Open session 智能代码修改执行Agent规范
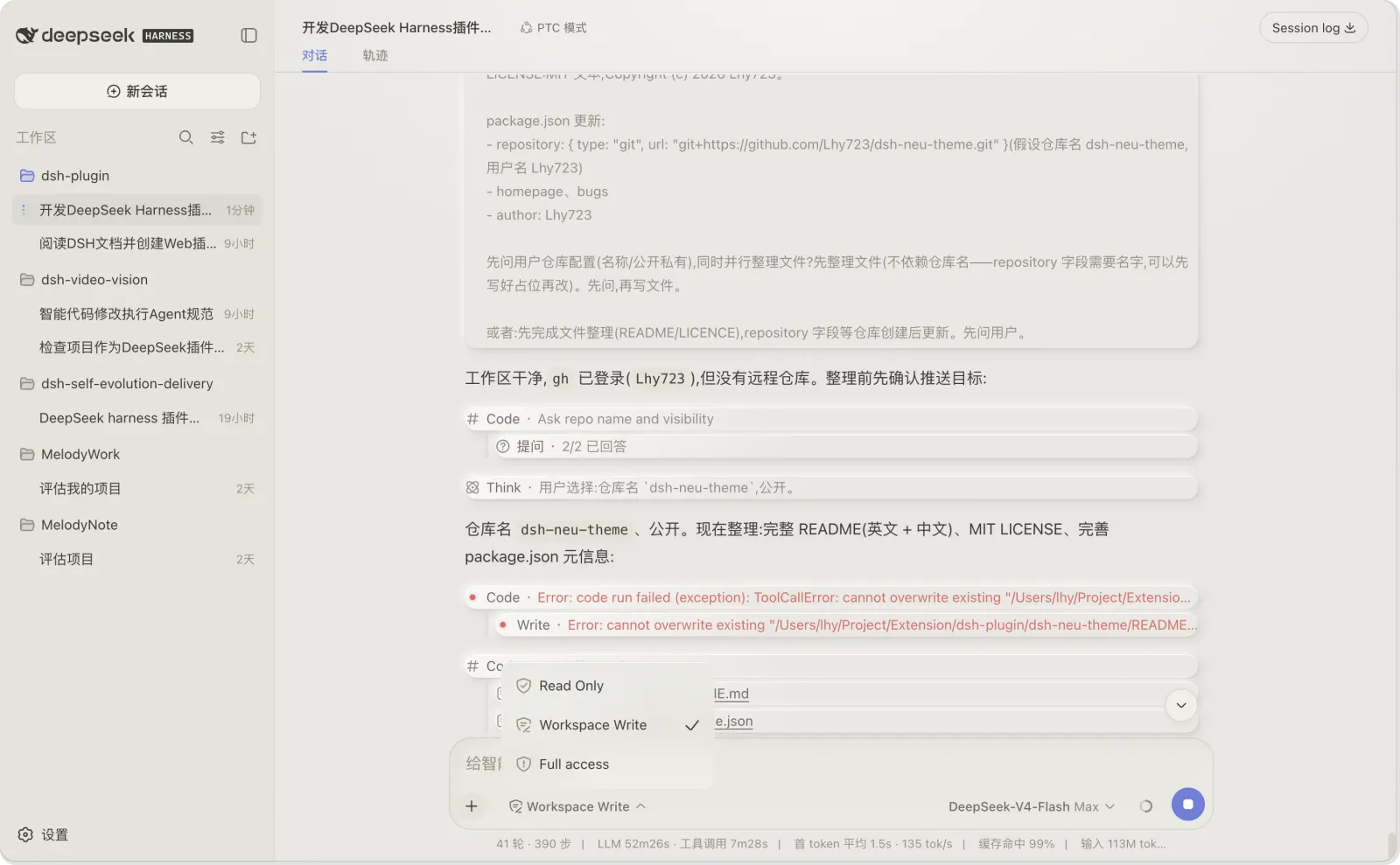1400x865 pixels. (137, 314)
